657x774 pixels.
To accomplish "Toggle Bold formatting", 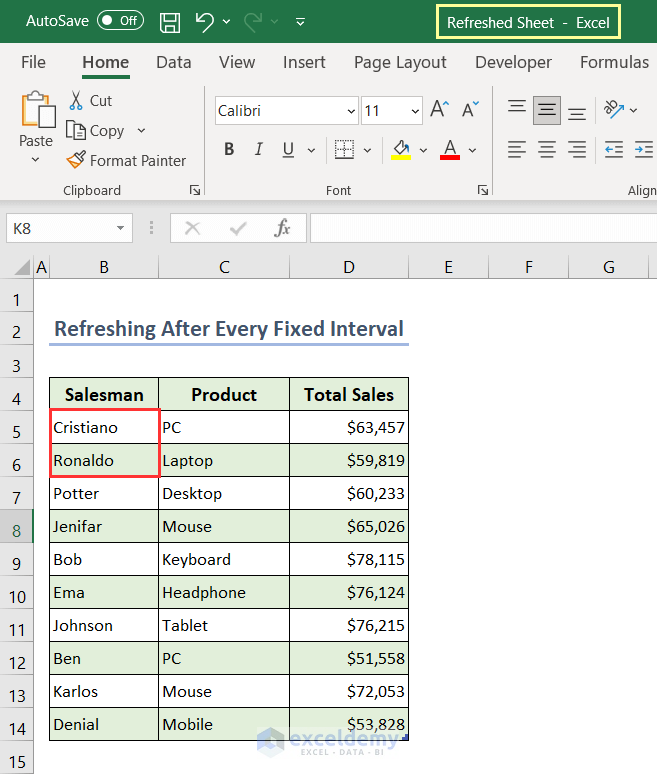I will (229, 150).
